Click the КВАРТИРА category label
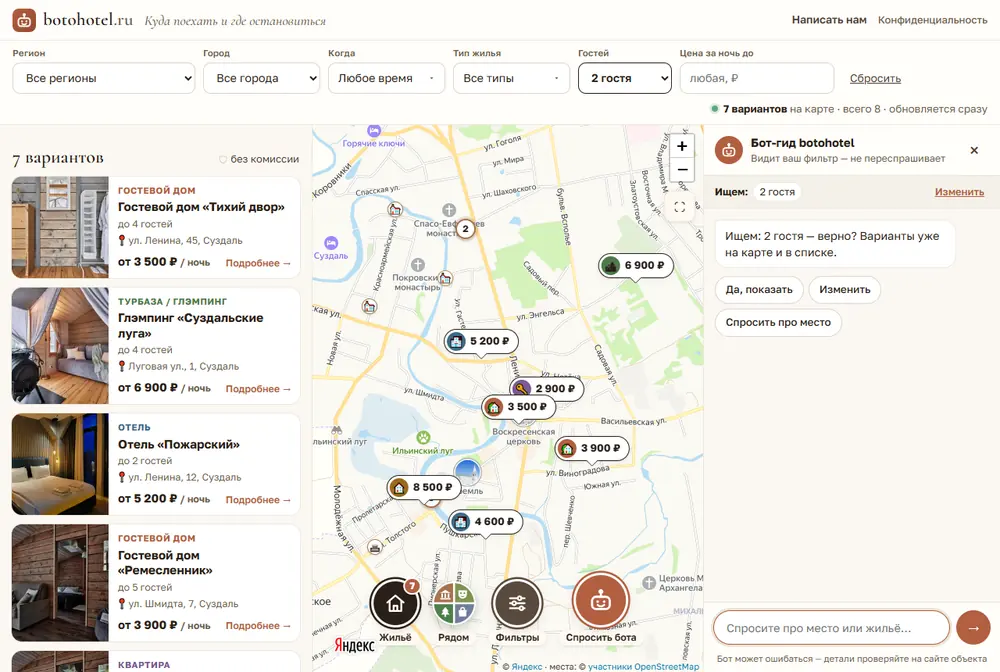The width and height of the screenshot is (1000, 672). pyautogui.click(x=144, y=664)
